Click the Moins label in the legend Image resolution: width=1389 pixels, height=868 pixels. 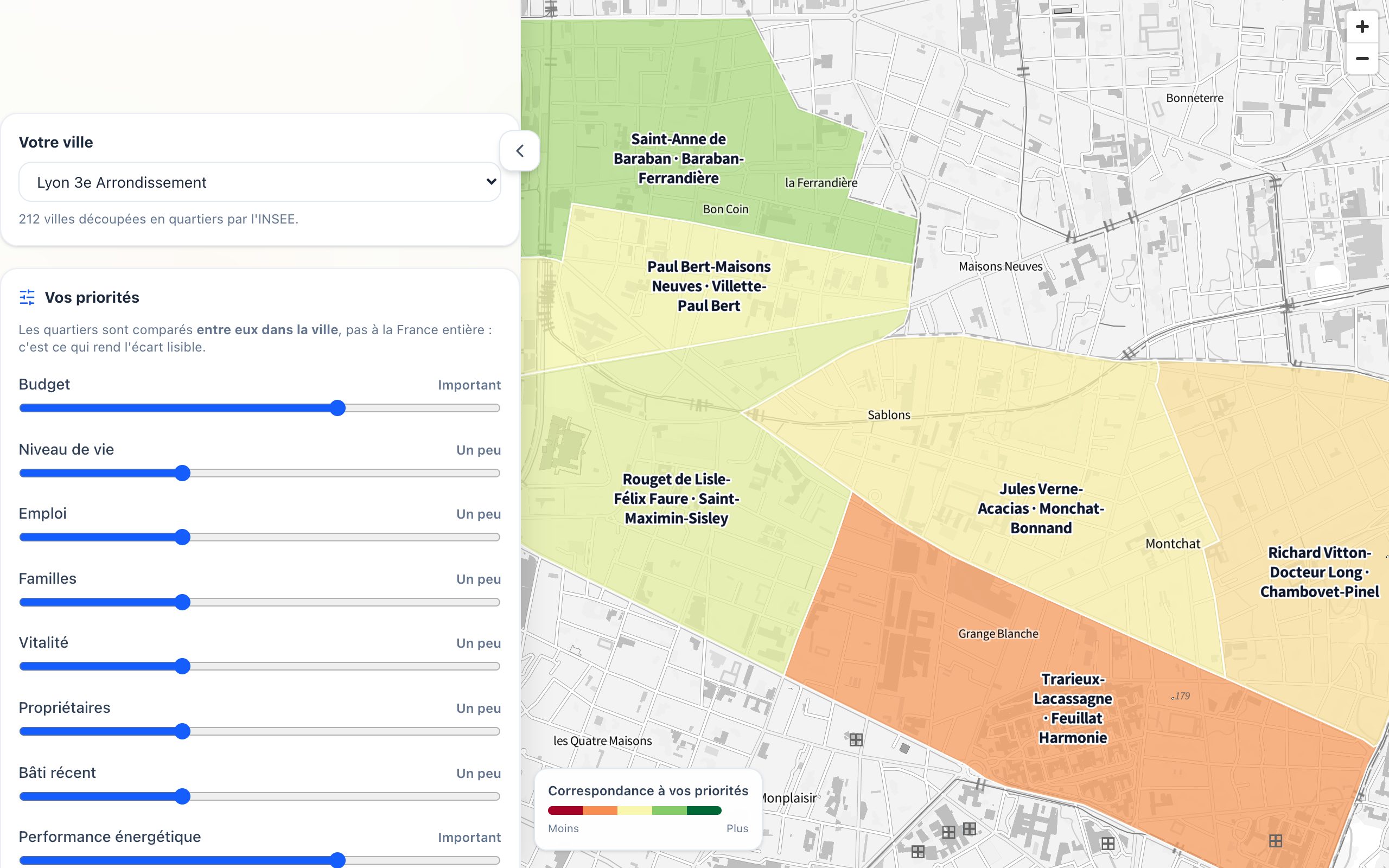point(563,828)
